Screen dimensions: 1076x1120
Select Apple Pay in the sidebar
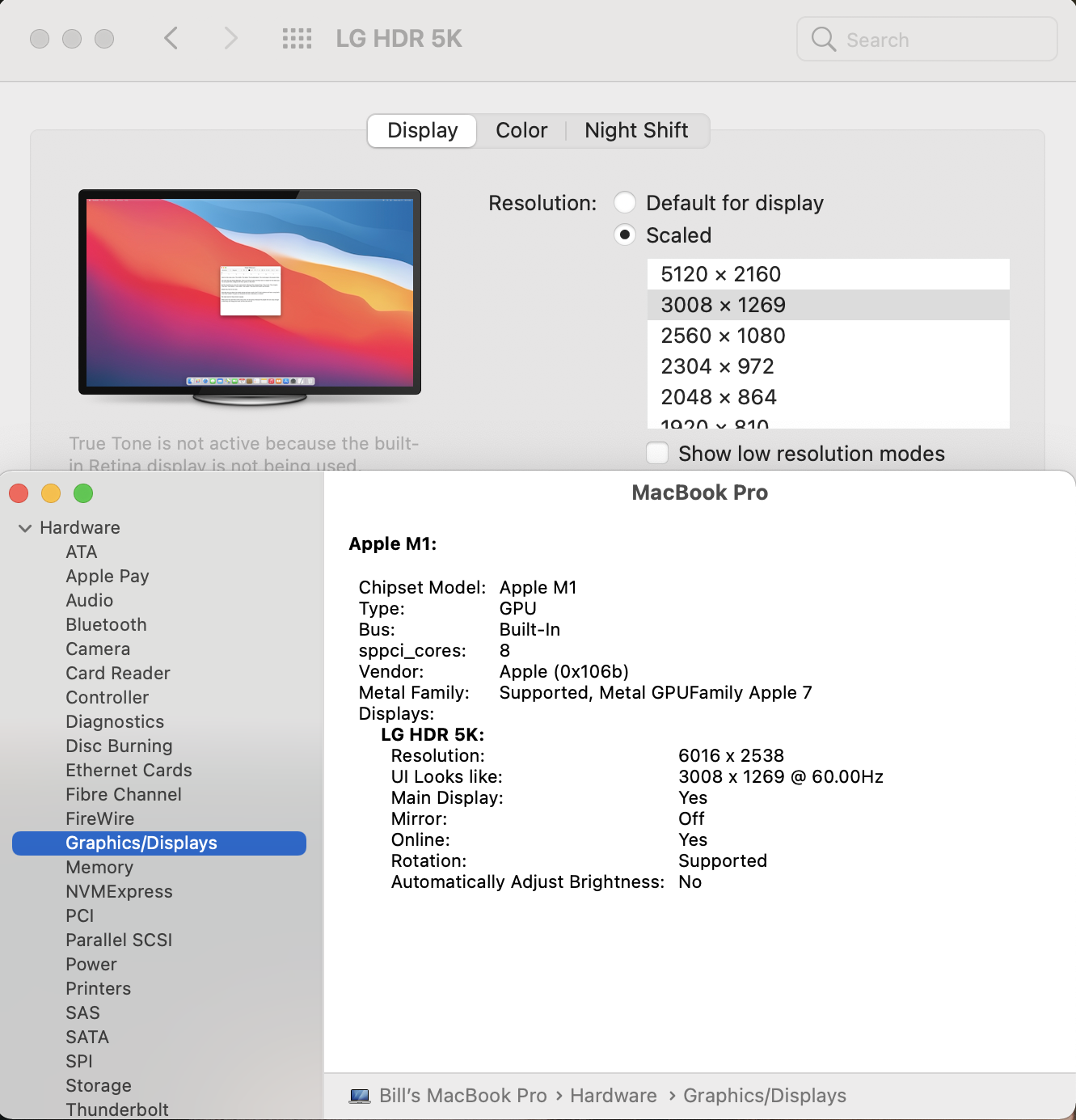click(108, 576)
